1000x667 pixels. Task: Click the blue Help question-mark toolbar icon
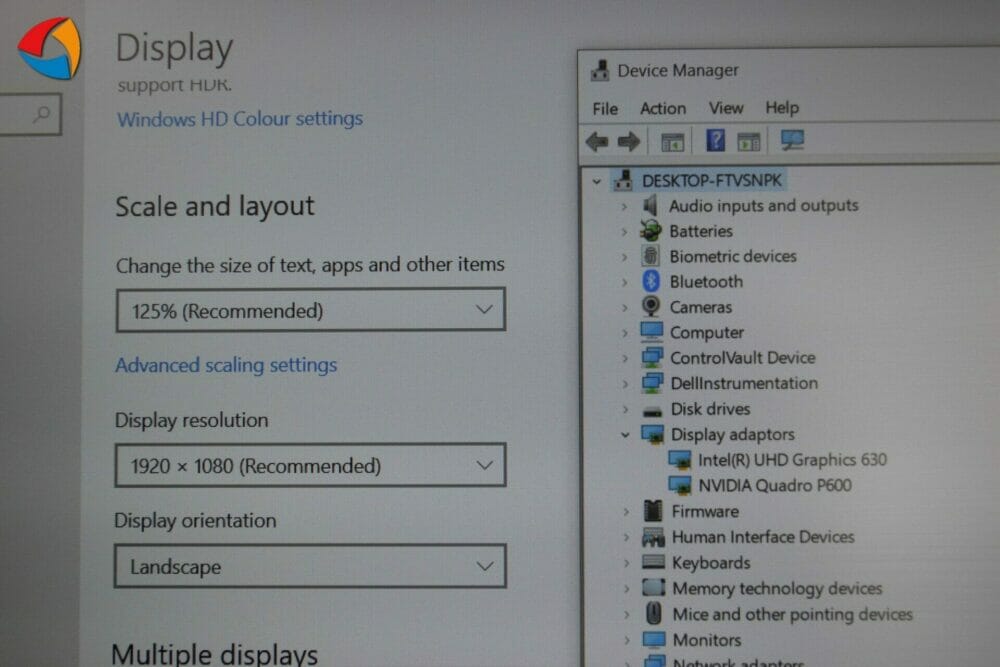[x=716, y=140]
